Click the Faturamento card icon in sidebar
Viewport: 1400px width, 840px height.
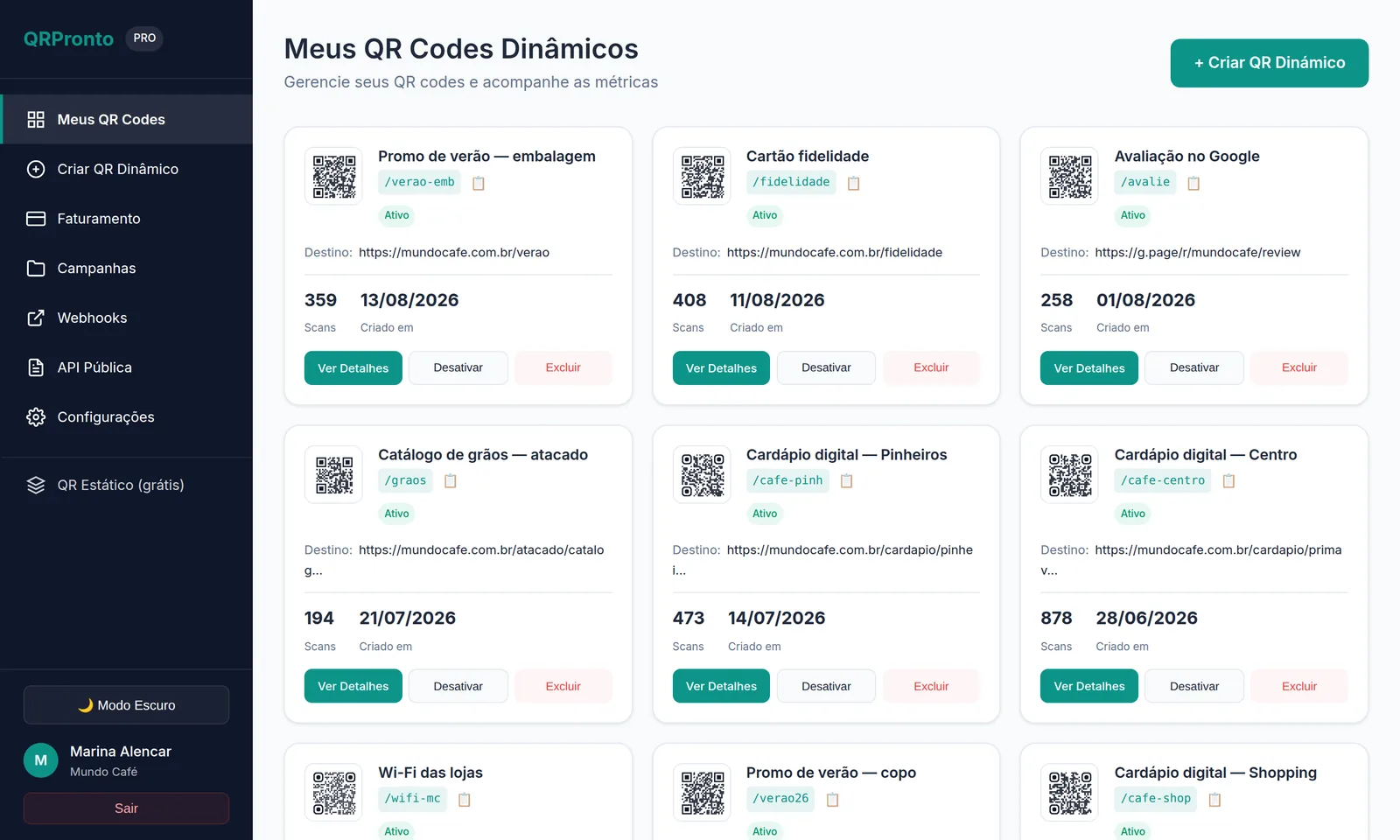click(x=36, y=219)
